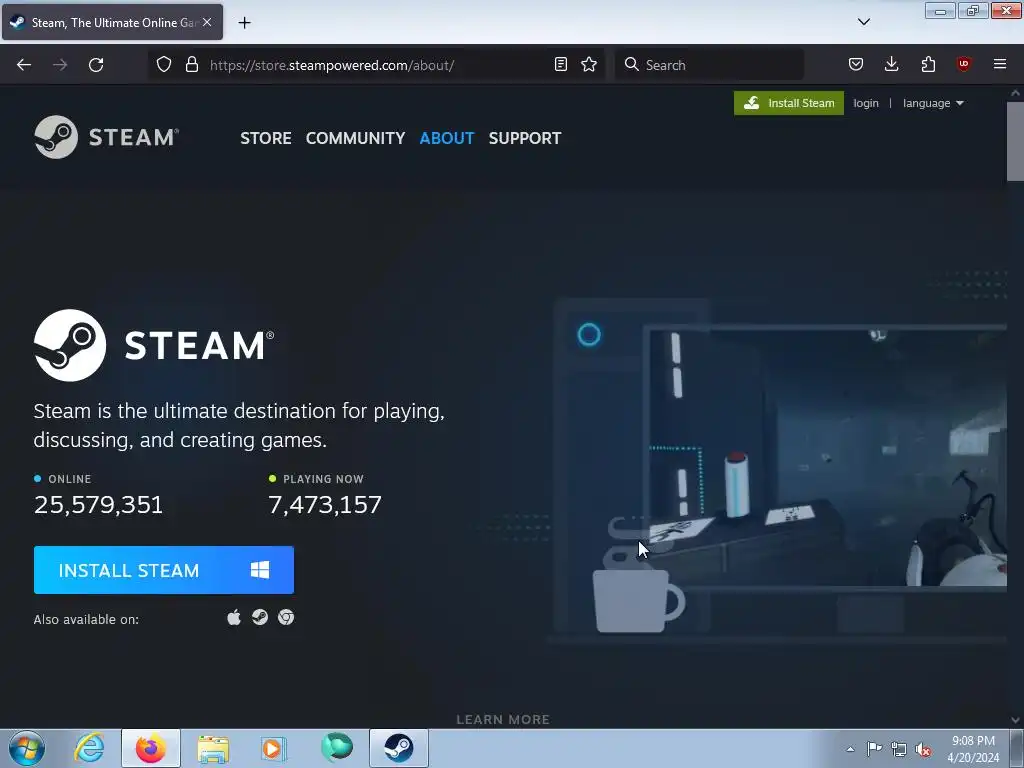The image size is (1024, 768).
Task: Go back using the browser back arrow
Action: click(24, 65)
